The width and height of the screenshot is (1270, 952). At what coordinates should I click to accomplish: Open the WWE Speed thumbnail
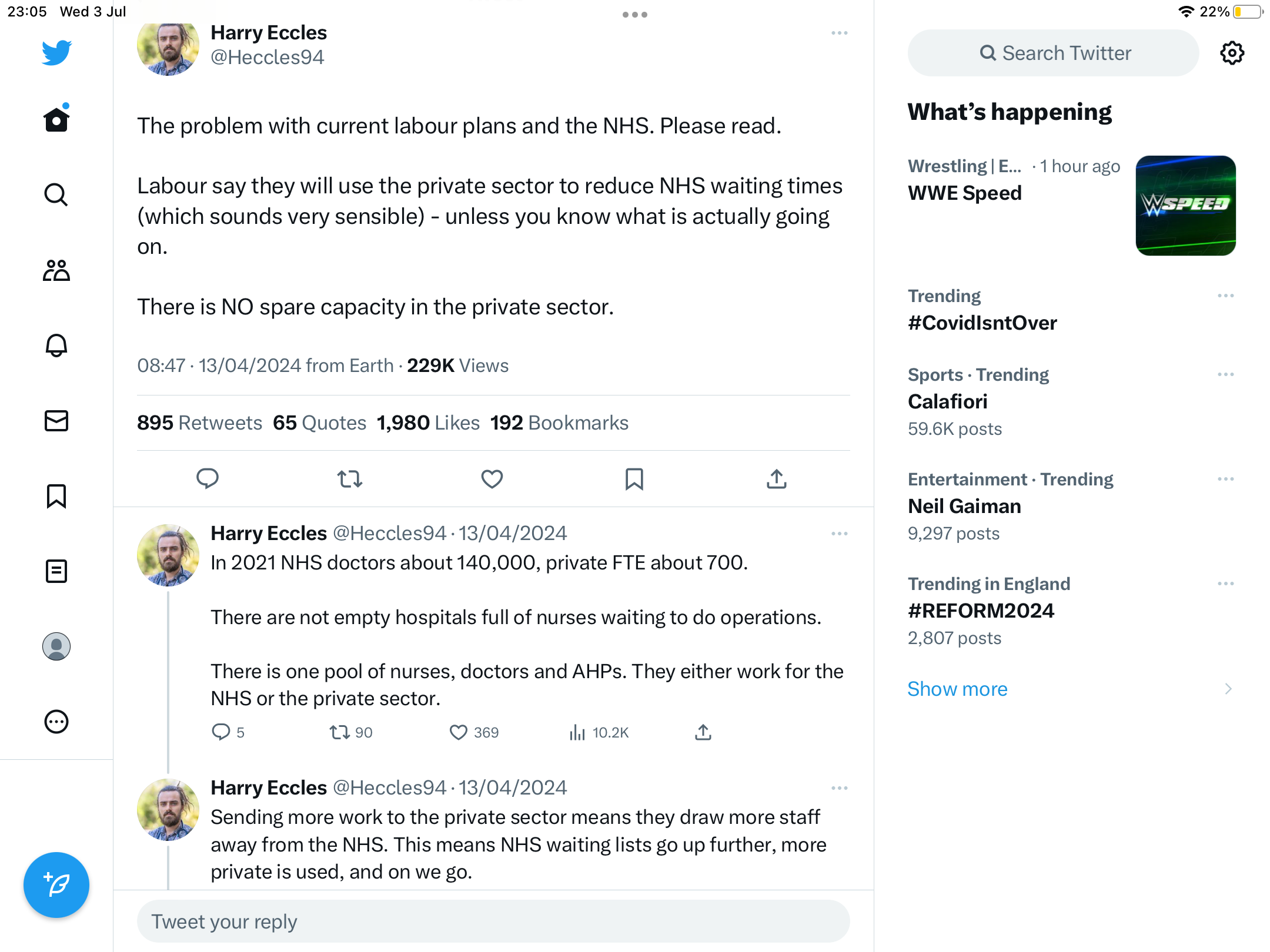coord(1185,206)
